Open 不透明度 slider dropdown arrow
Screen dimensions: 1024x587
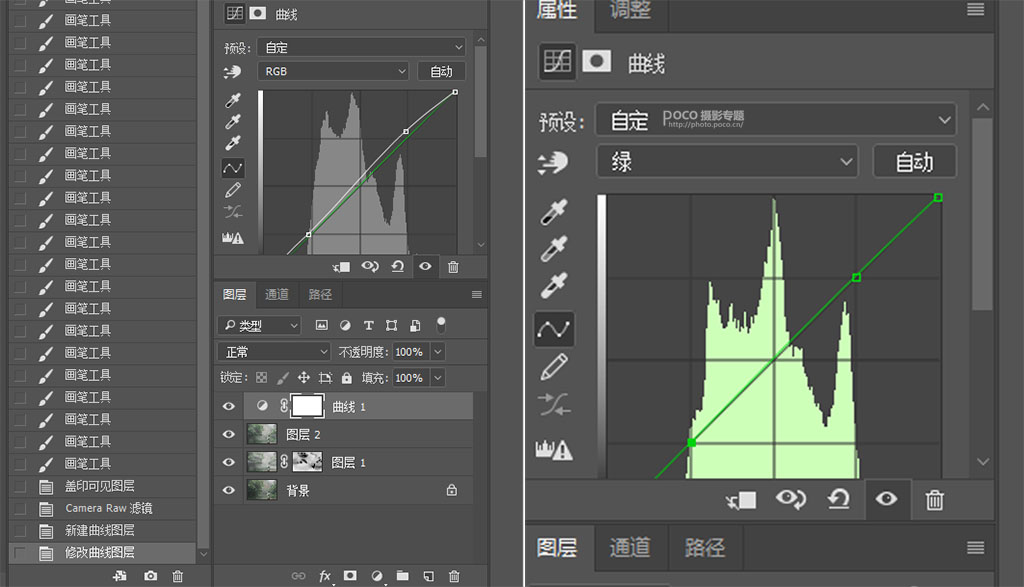coord(438,352)
